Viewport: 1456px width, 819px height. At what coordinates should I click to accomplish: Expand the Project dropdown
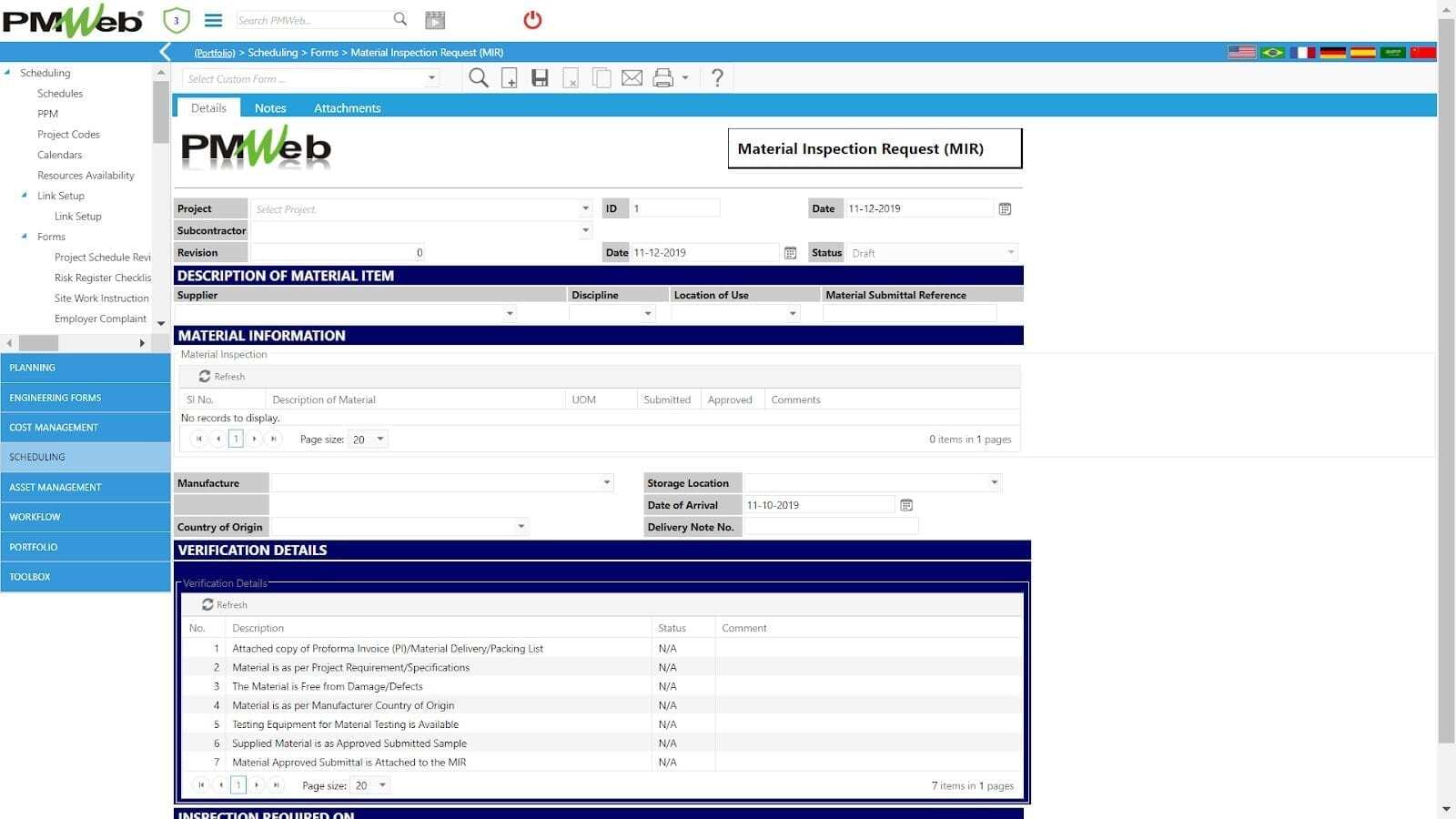pyautogui.click(x=585, y=209)
